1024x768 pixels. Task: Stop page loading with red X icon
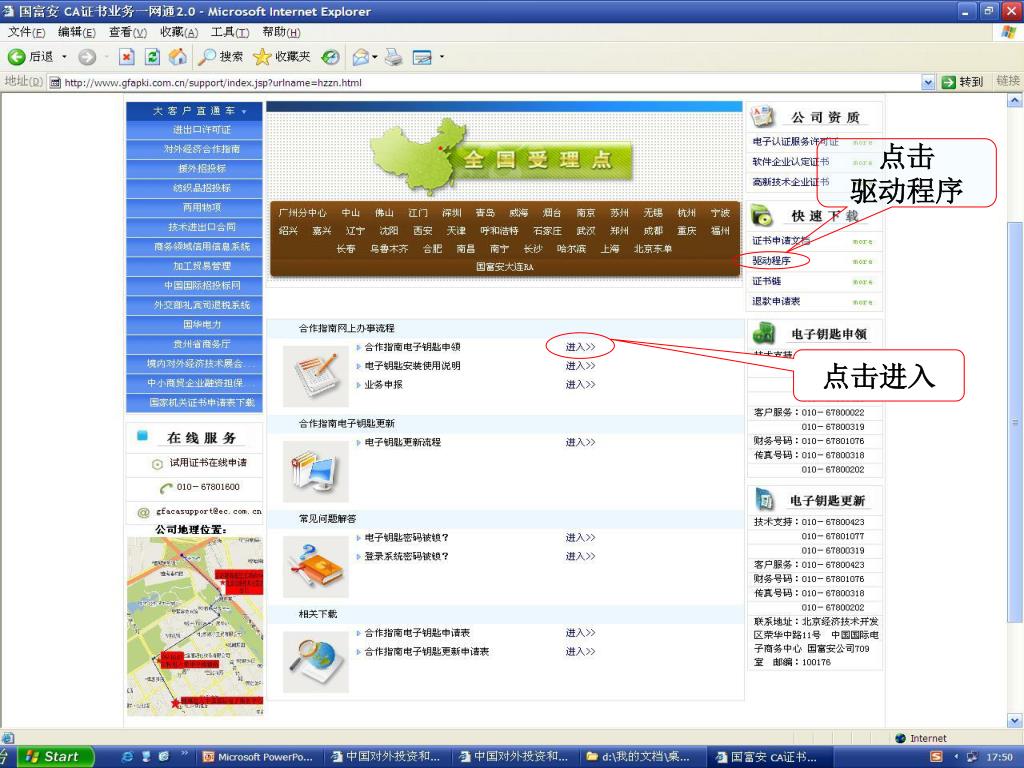point(127,57)
